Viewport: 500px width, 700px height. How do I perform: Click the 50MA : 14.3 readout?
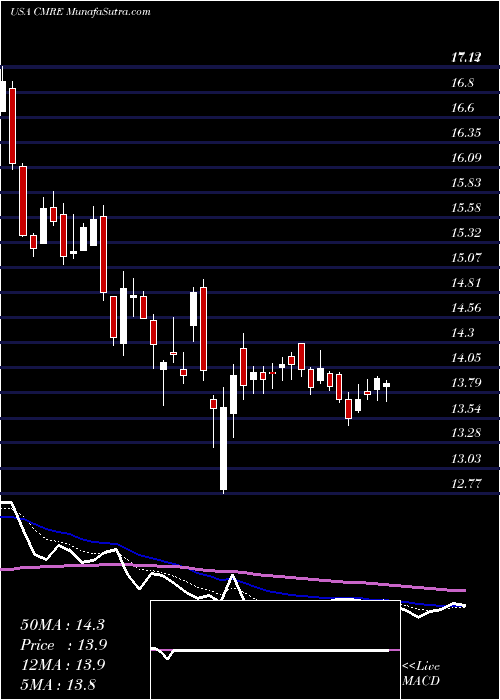(x=62, y=625)
